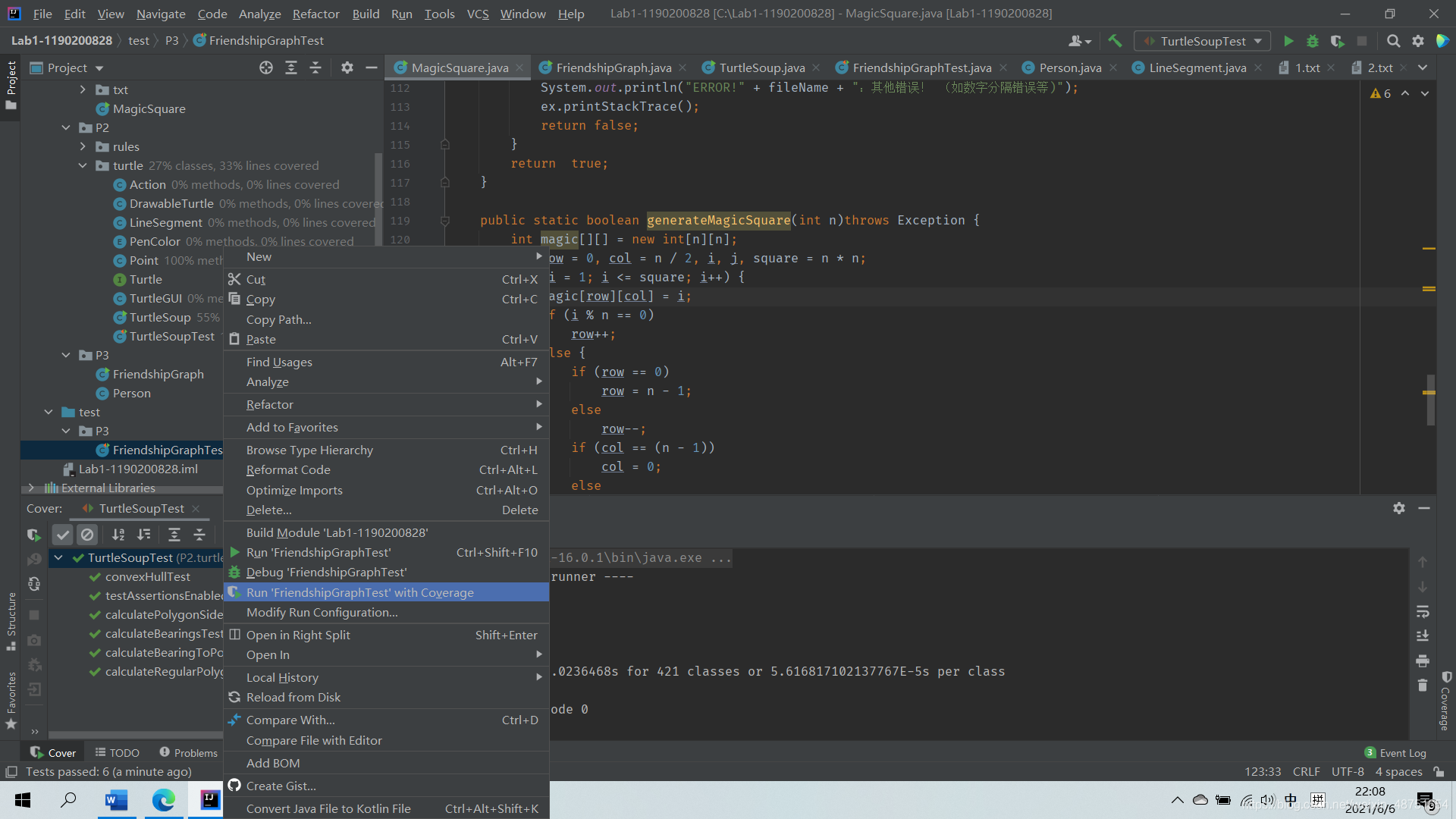
Task: Click the Build hammer icon
Action: 1115,41
